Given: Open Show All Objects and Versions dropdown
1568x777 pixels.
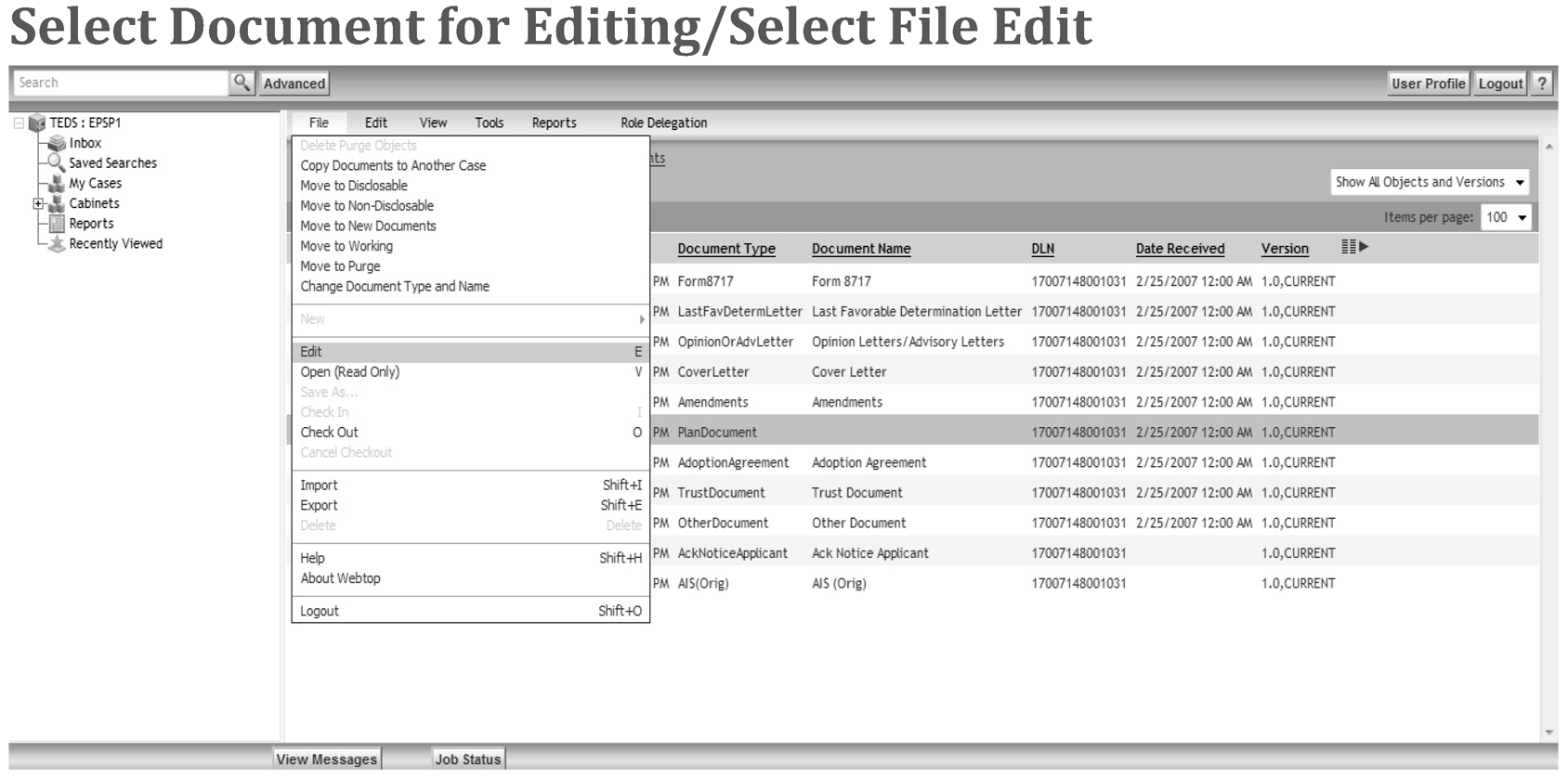Looking at the screenshot, I should pyautogui.click(x=1429, y=182).
